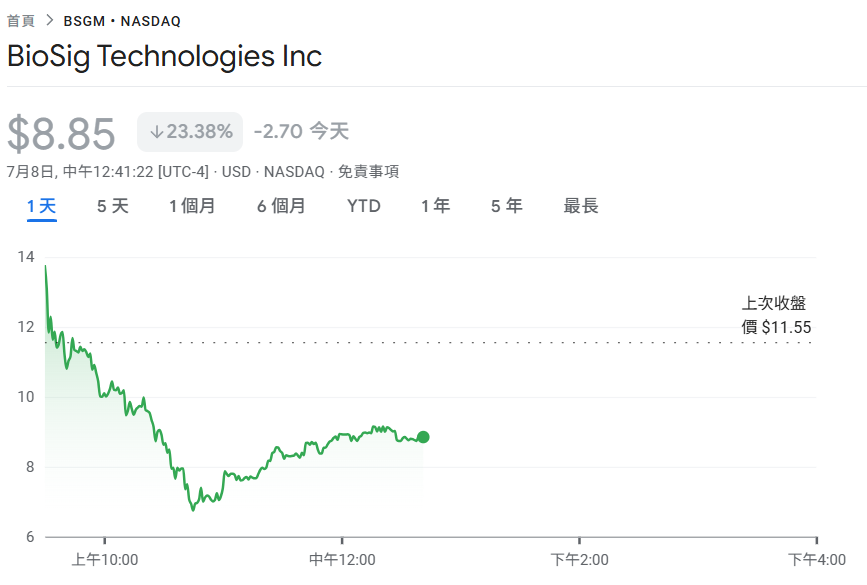
Task: Click the 首頁 breadcrumb link
Action: pyautogui.click(x=21, y=21)
